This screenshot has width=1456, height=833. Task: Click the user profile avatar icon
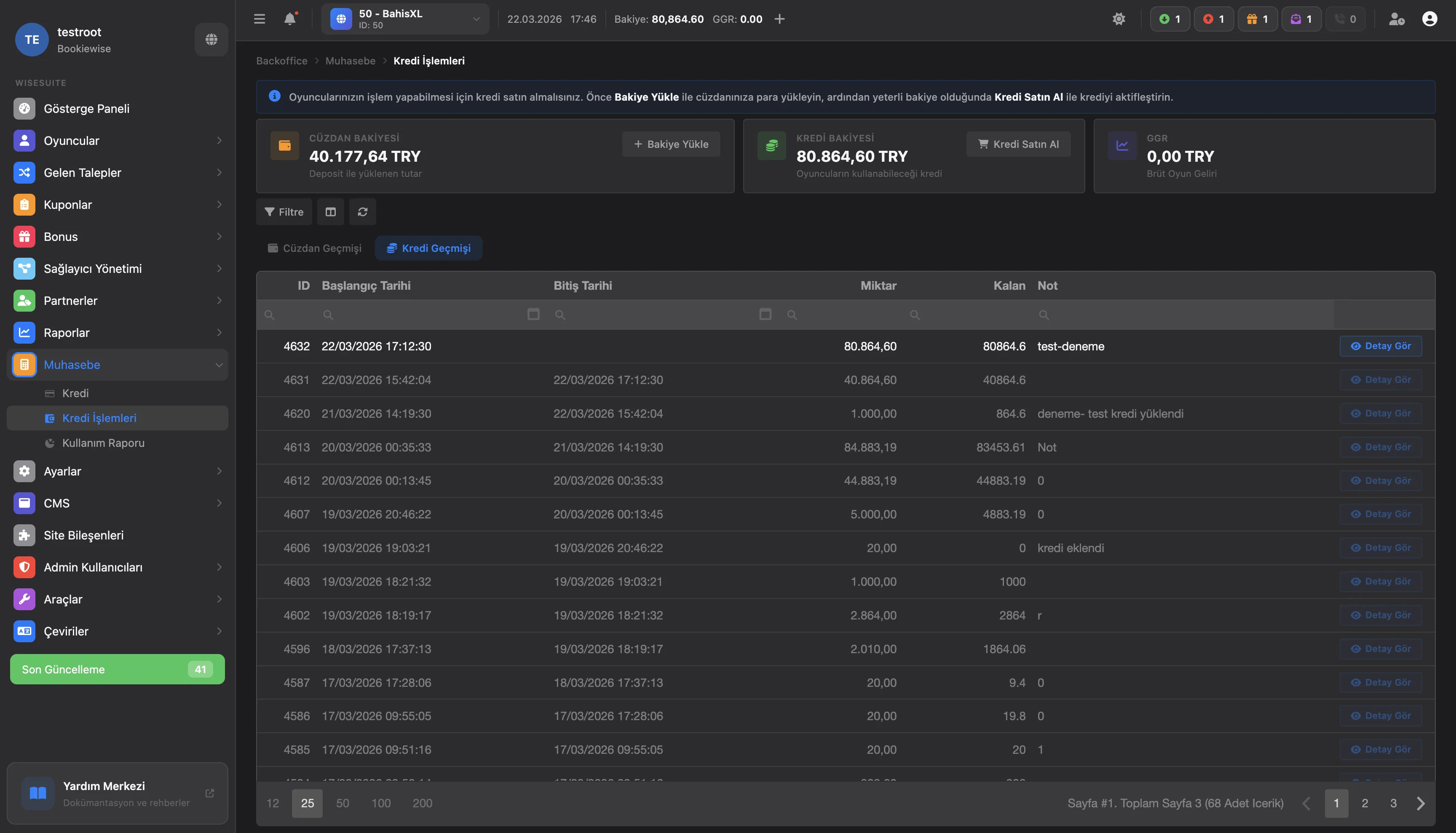coord(1429,19)
